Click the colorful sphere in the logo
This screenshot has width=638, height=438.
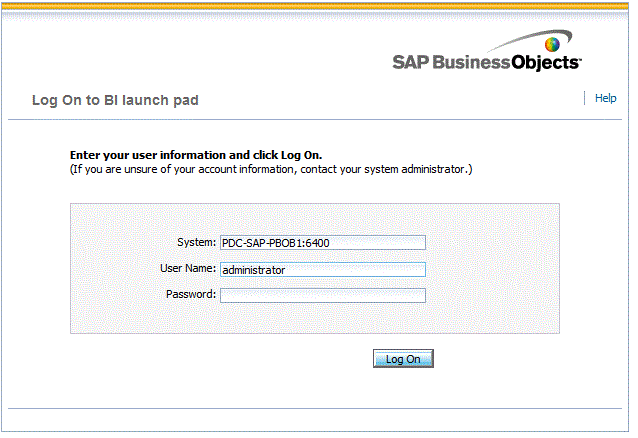pos(551,46)
